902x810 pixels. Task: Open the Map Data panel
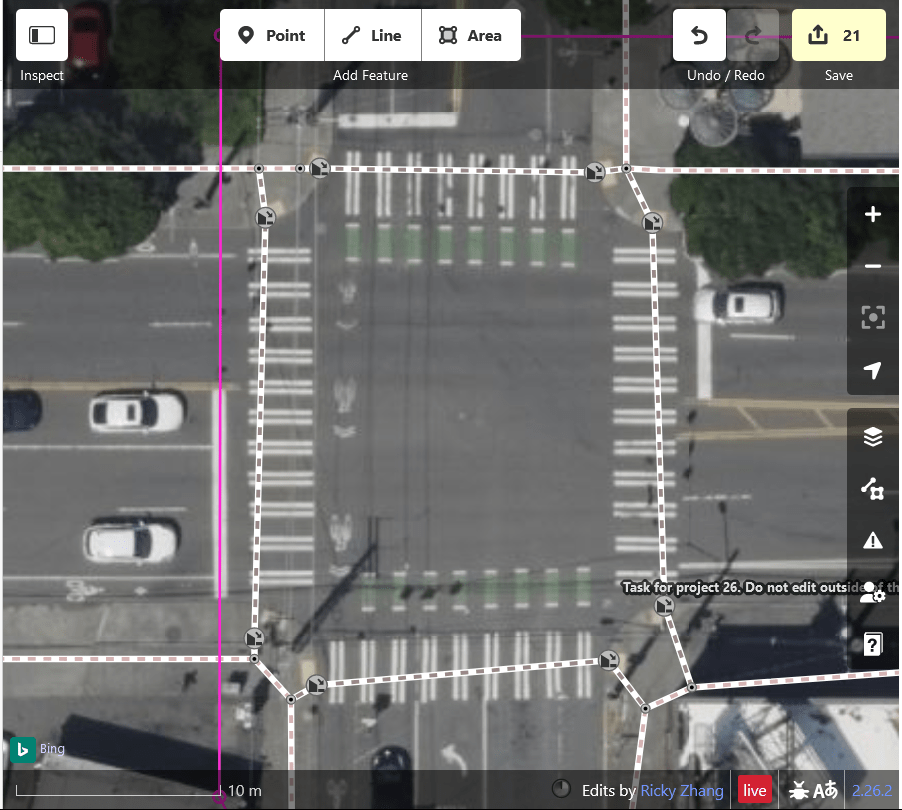click(873, 489)
